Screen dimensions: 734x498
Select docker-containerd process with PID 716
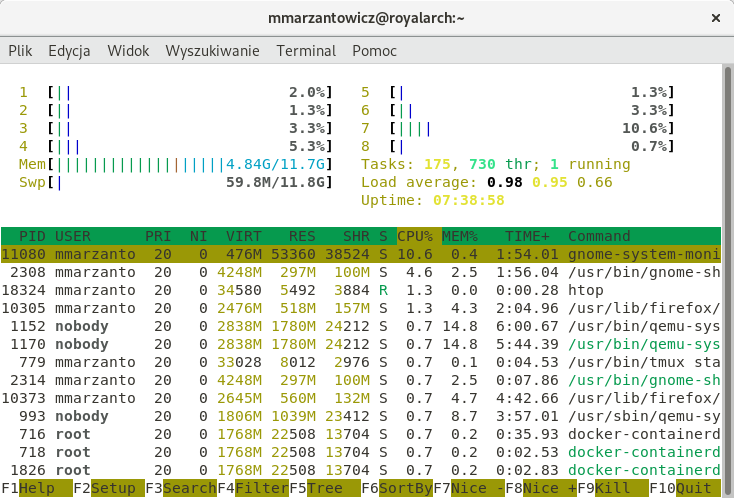(361, 434)
